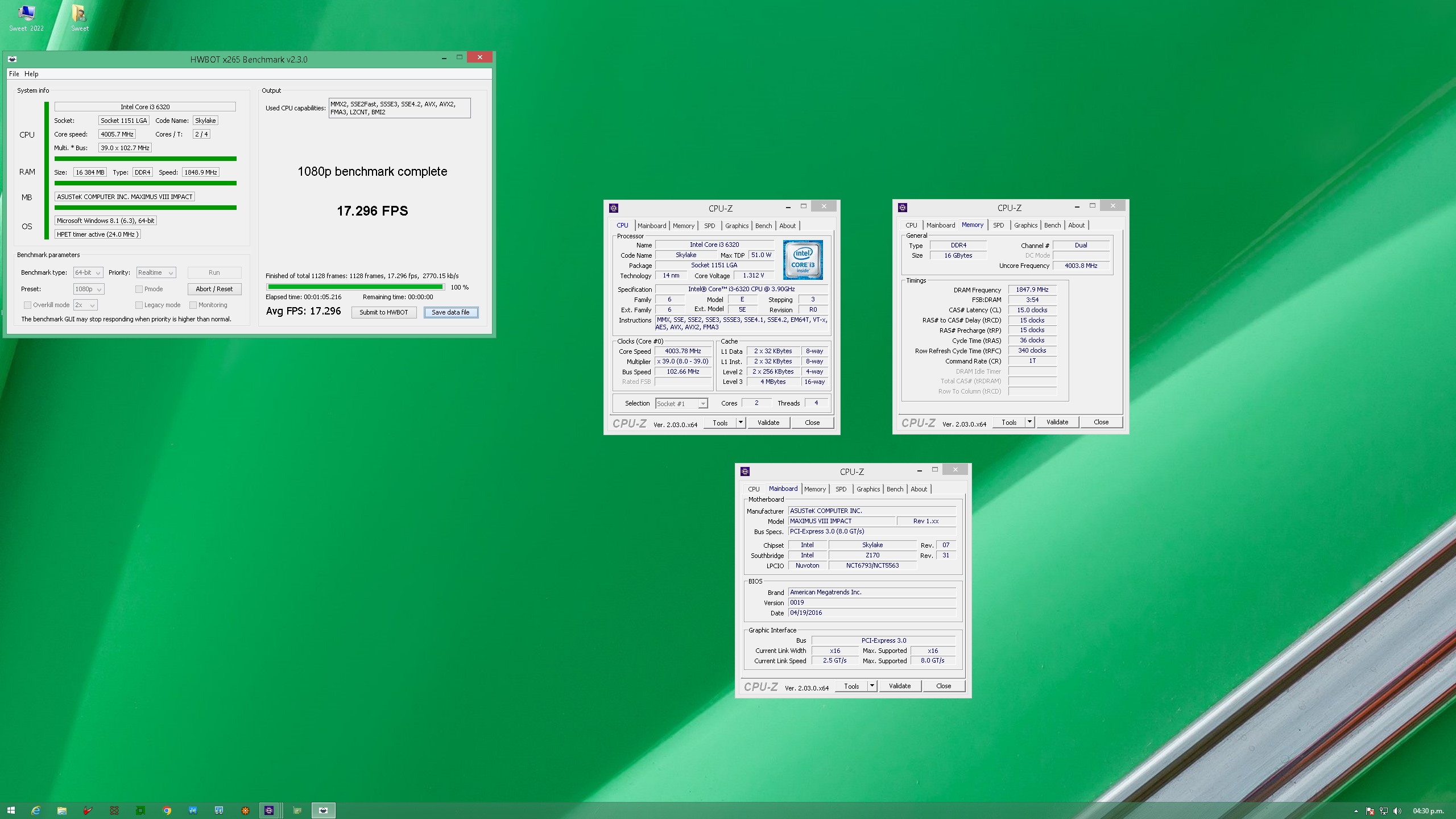Click the Submit to HWBOT button
The height and width of the screenshot is (819, 1456).
point(384,312)
